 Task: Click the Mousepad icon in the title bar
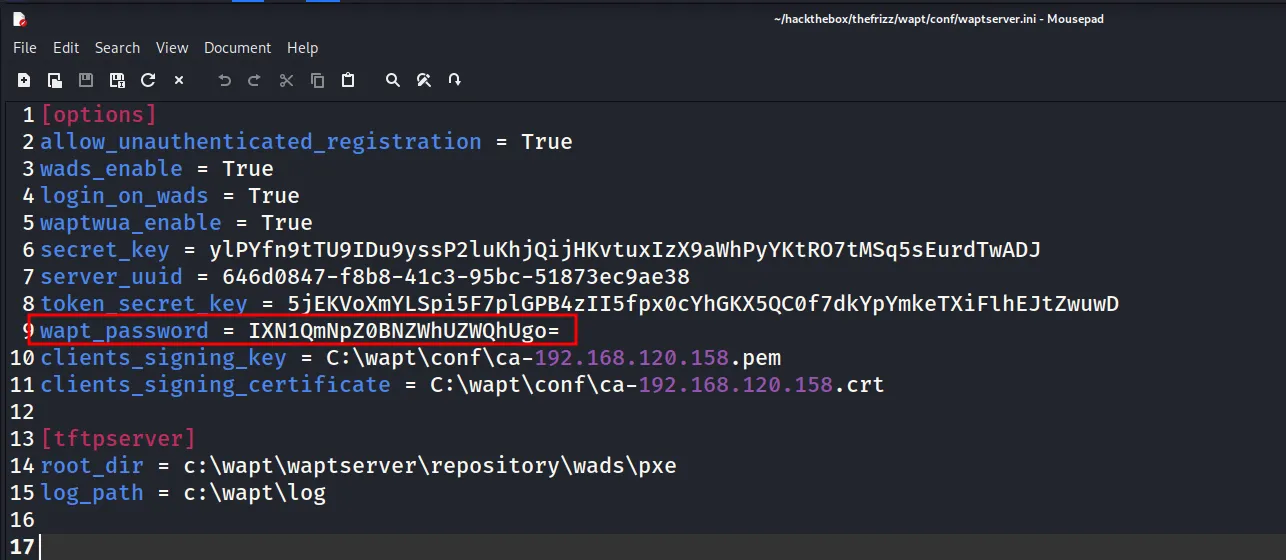coord(18,17)
